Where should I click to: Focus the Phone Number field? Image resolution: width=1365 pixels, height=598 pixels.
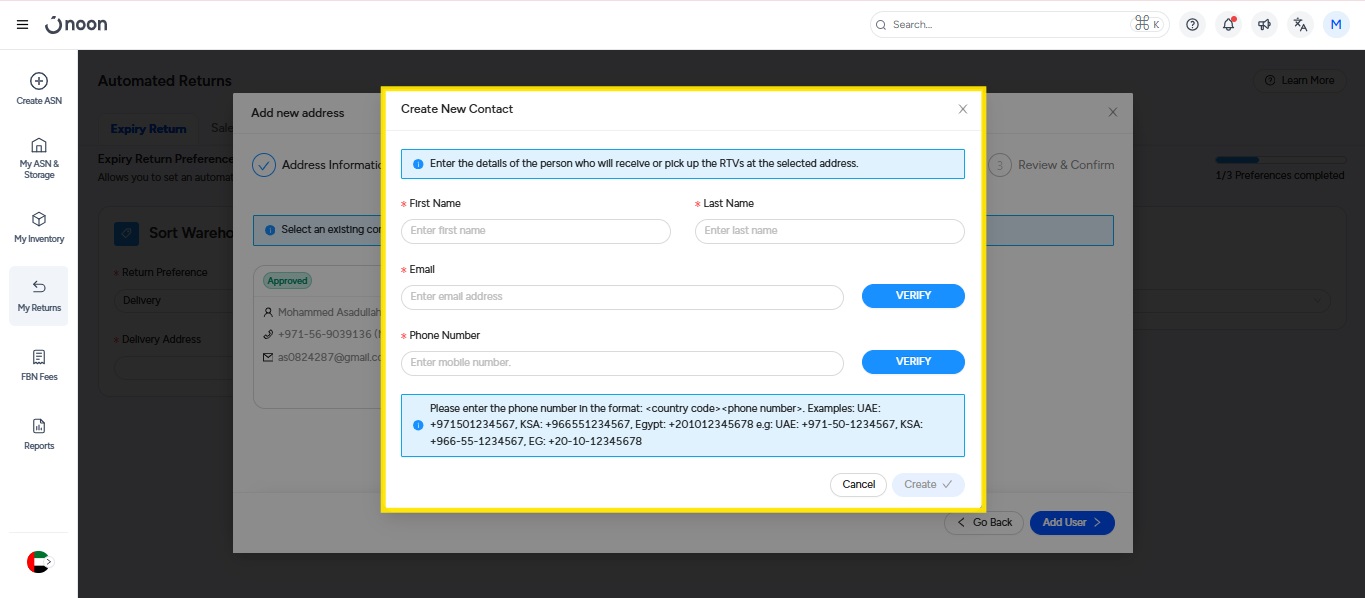(622, 363)
